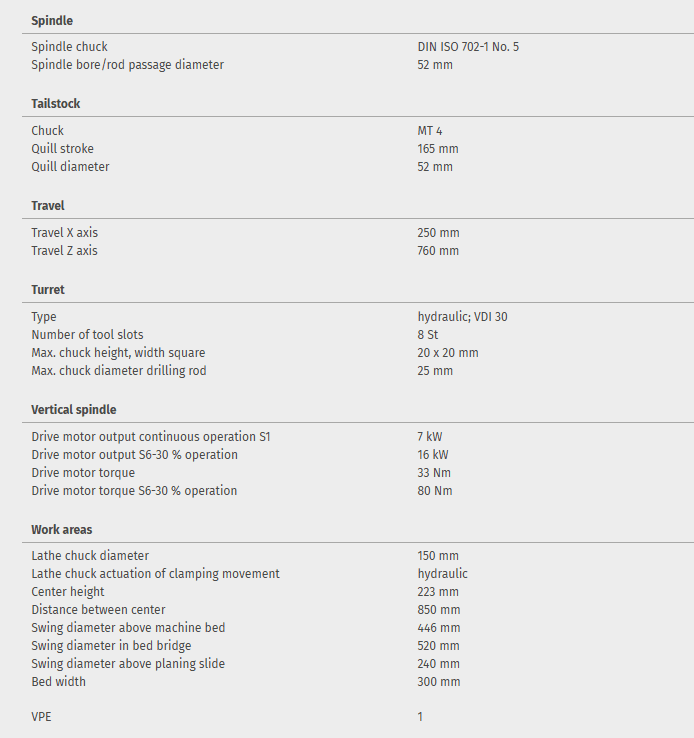
Task: Click the Tailstock section heading
Action: [x=56, y=104]
